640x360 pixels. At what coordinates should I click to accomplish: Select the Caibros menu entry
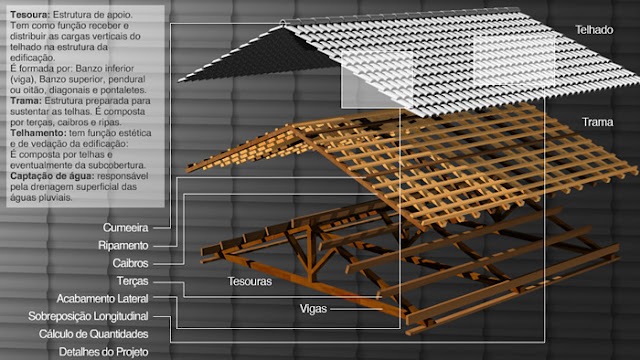130,263
